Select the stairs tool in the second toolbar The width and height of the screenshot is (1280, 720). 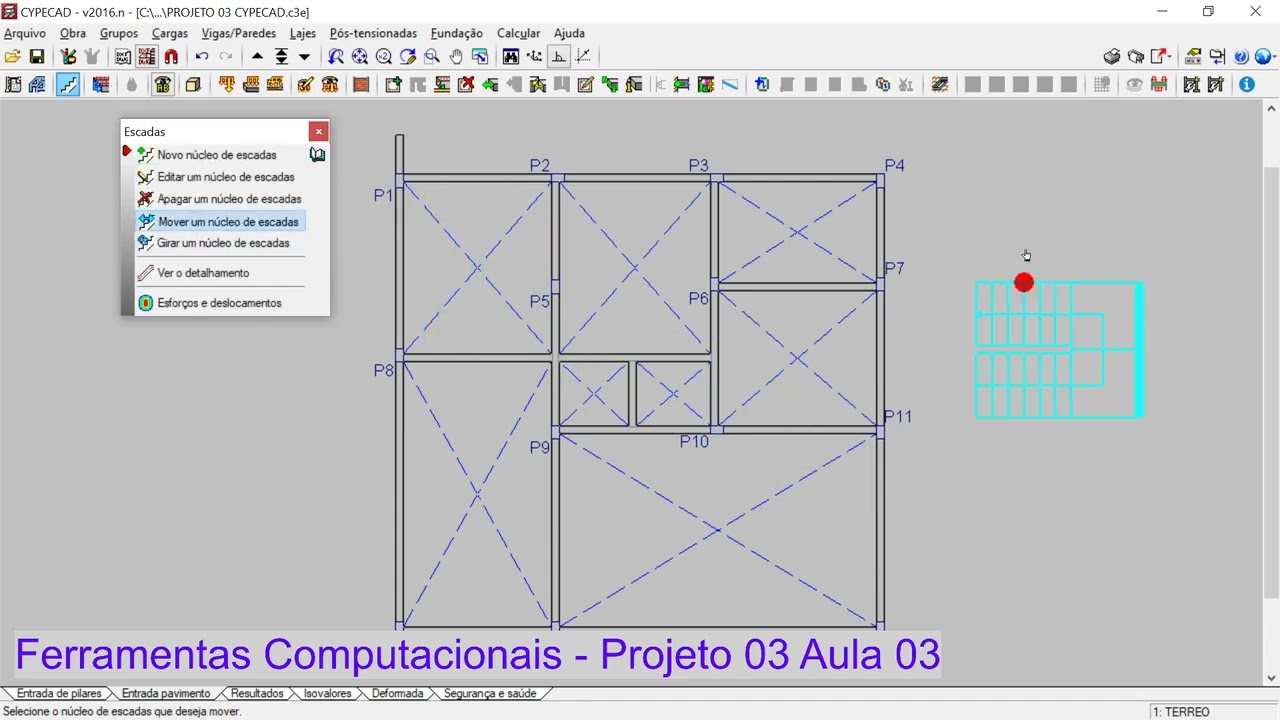click(67, 85)
